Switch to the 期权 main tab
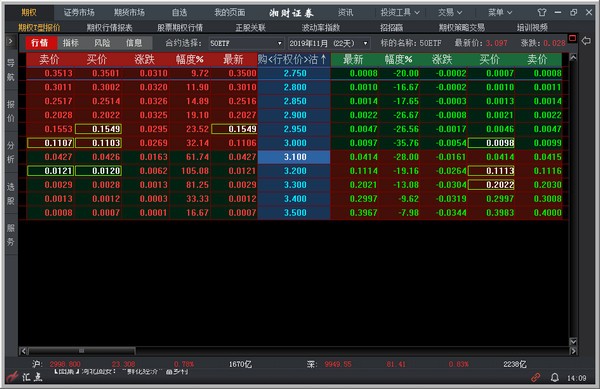This screenshot has width=600, height=389. pos(29,13)
